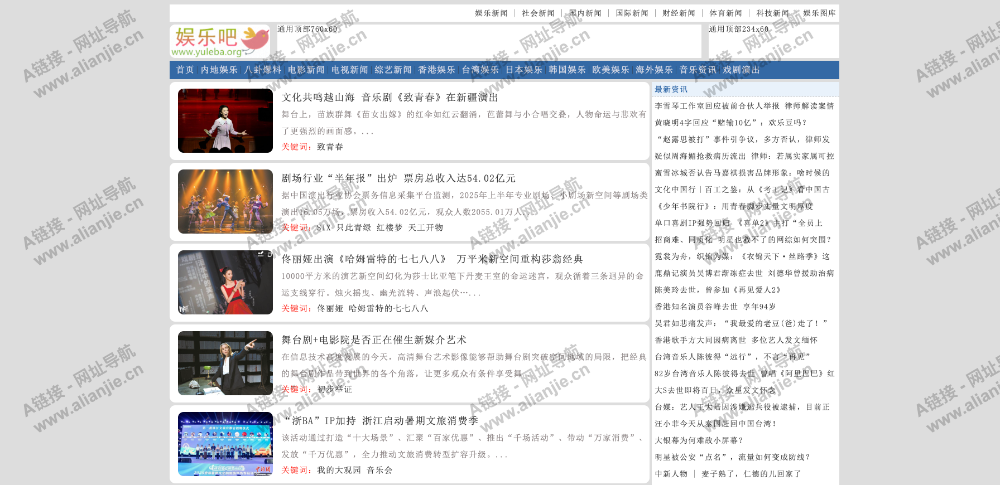Open 娱乐新闻 in the top link bar

(491, 13)
